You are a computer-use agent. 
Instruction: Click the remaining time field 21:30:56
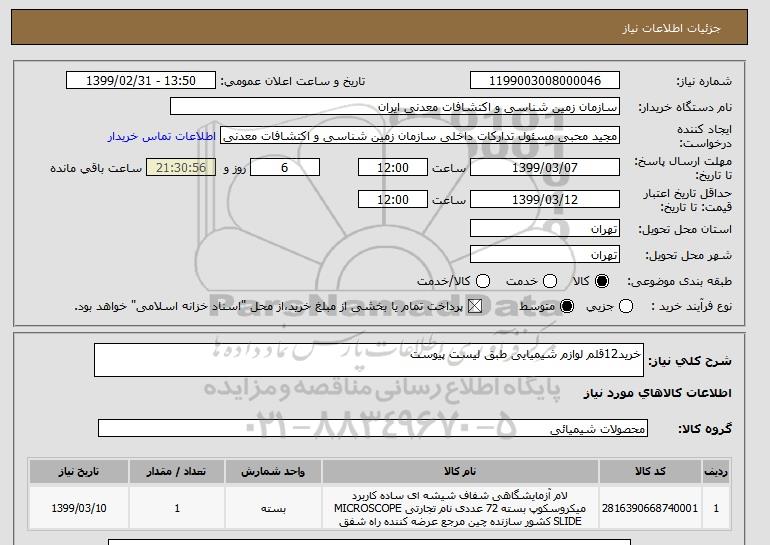coord(181,167)
